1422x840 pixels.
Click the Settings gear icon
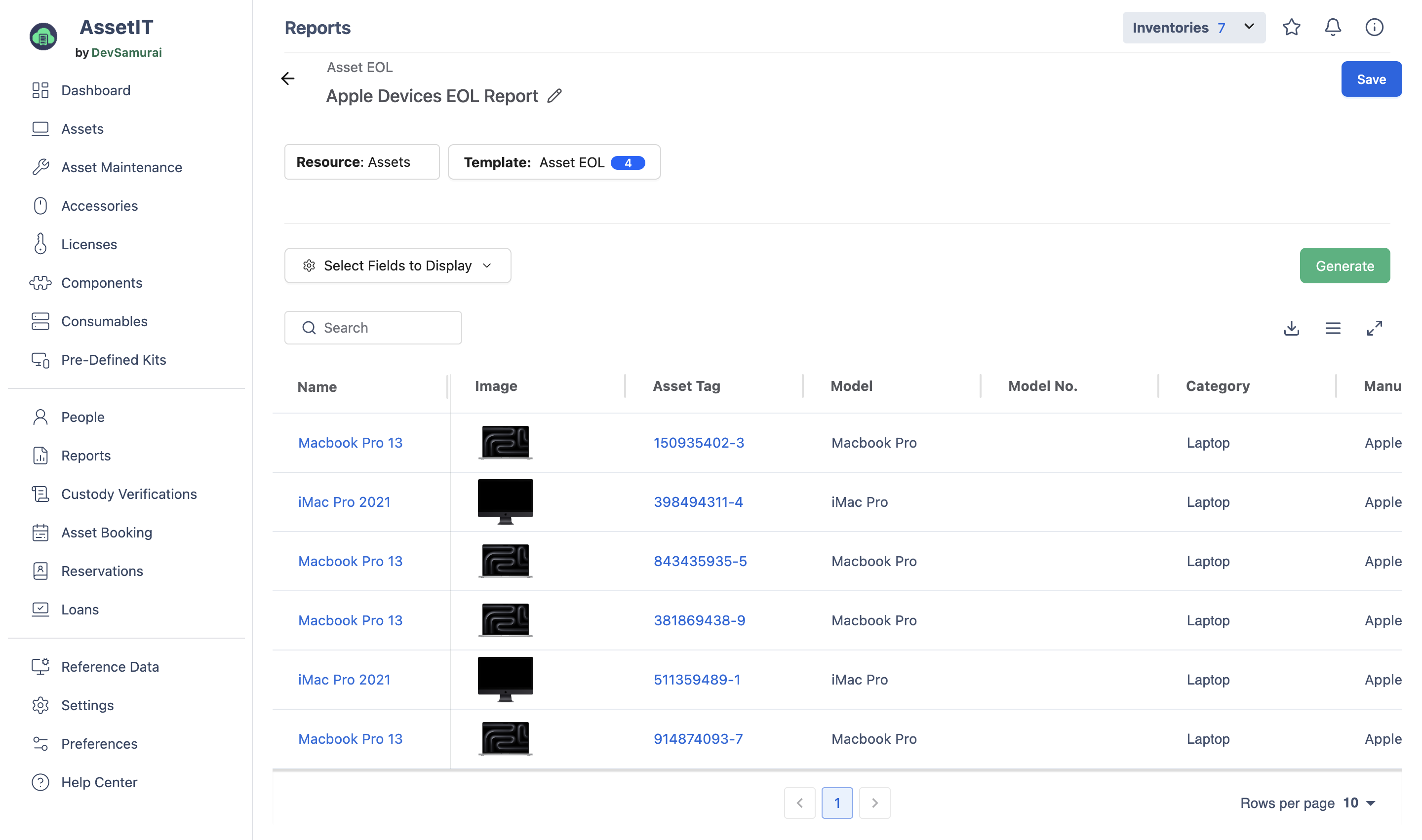coord(40,705)
